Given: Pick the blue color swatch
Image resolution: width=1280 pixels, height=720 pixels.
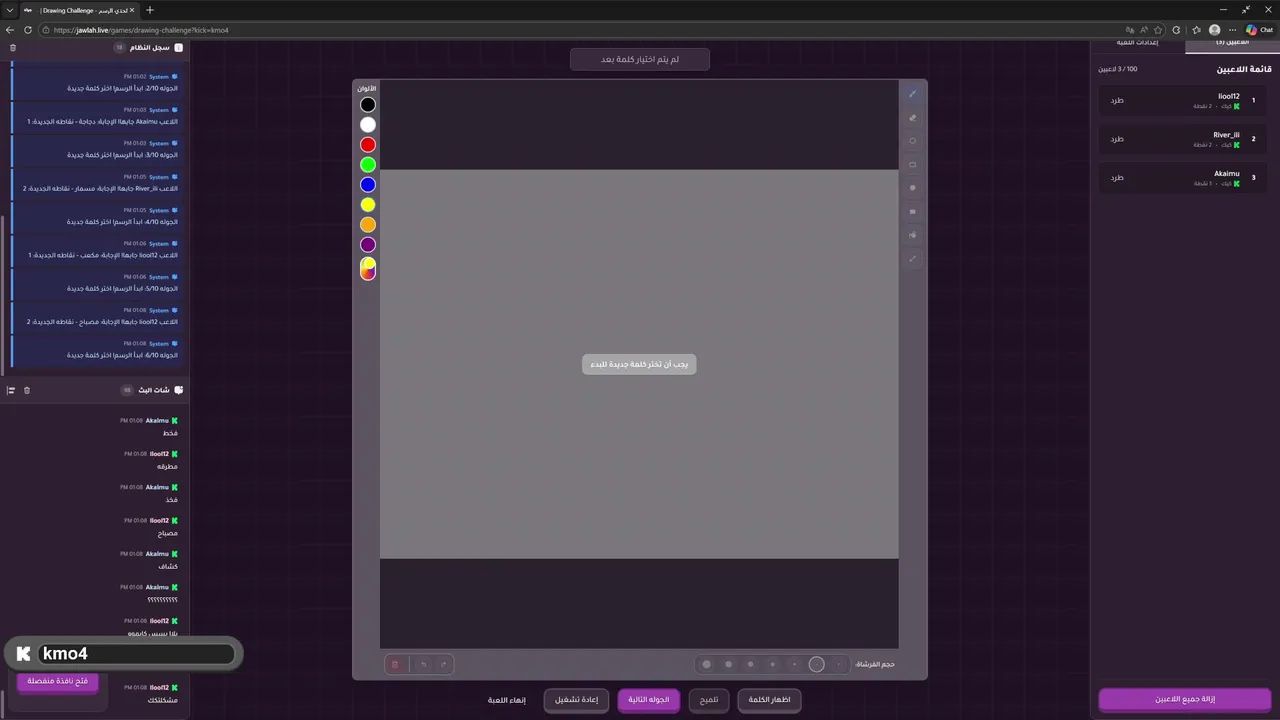Looking at the screenshot, I should pyautogui.click(x=368, y=185).
